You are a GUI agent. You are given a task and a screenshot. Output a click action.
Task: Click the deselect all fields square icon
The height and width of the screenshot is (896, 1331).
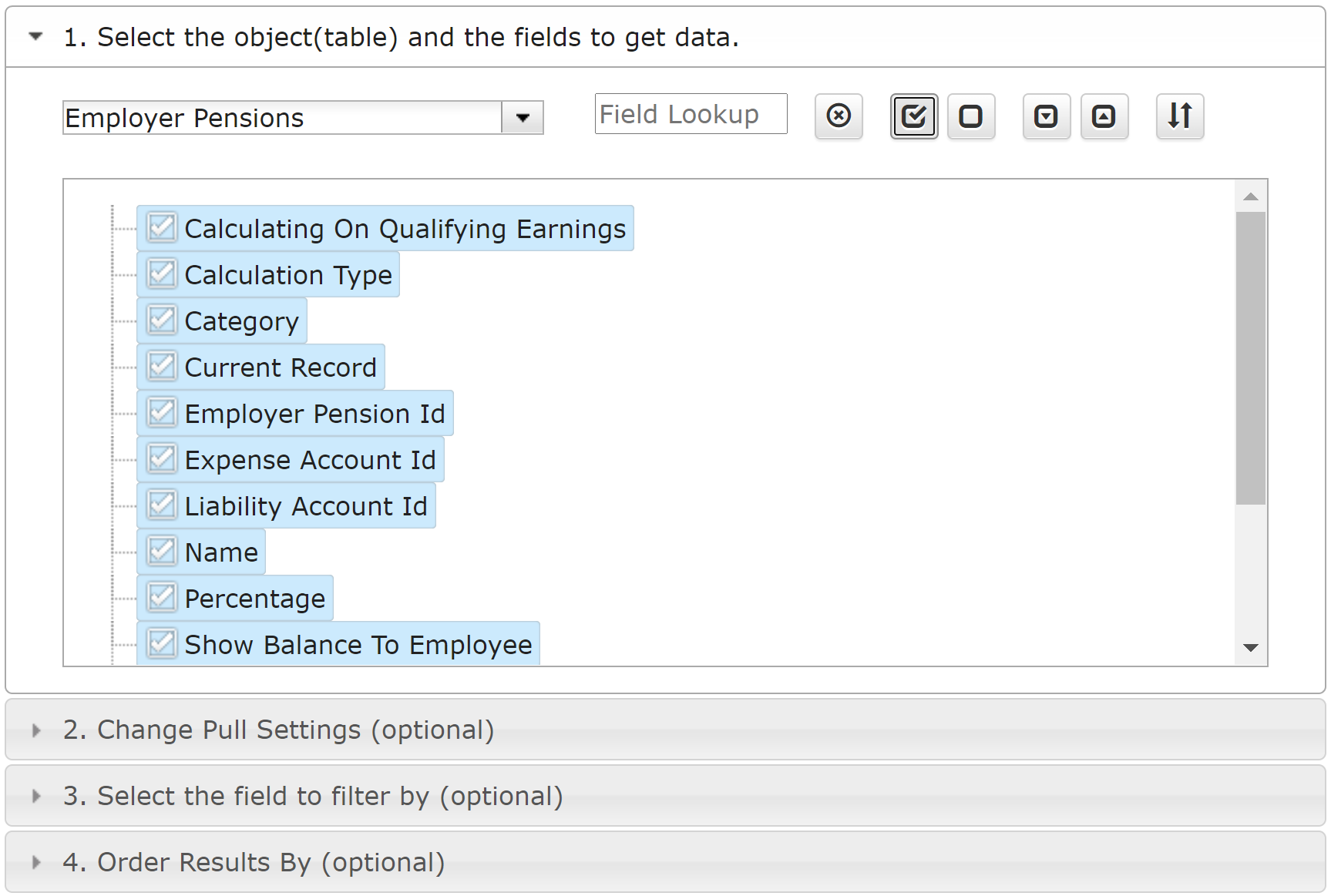tap(971, 116)
